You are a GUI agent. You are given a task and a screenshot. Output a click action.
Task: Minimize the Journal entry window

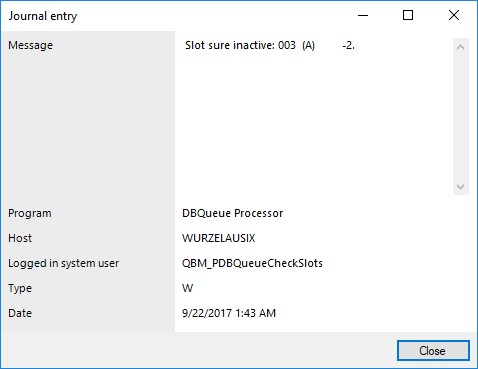[x=363, y=15]
